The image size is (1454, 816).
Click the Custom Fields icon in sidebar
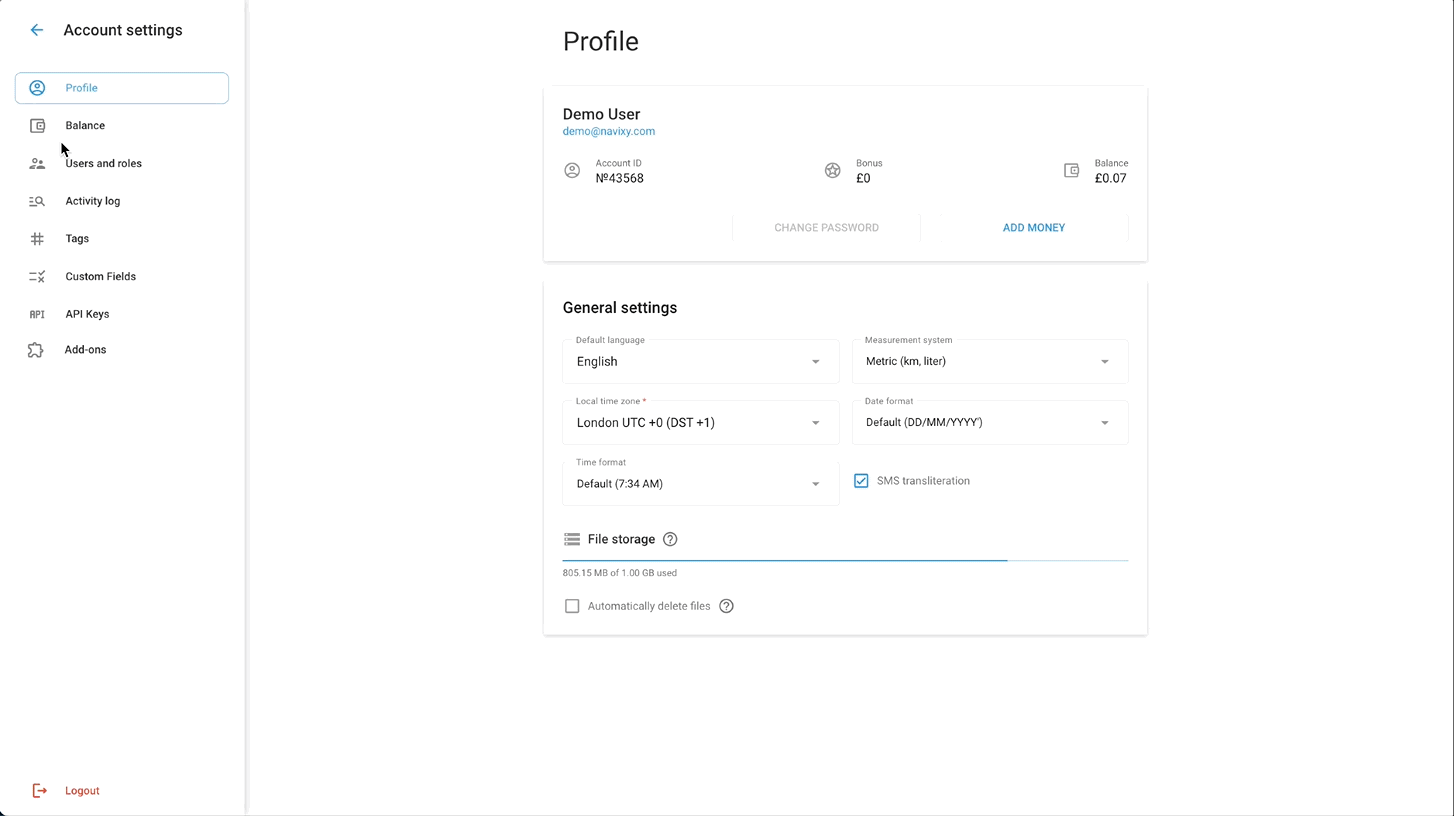[x=37, y=276]
